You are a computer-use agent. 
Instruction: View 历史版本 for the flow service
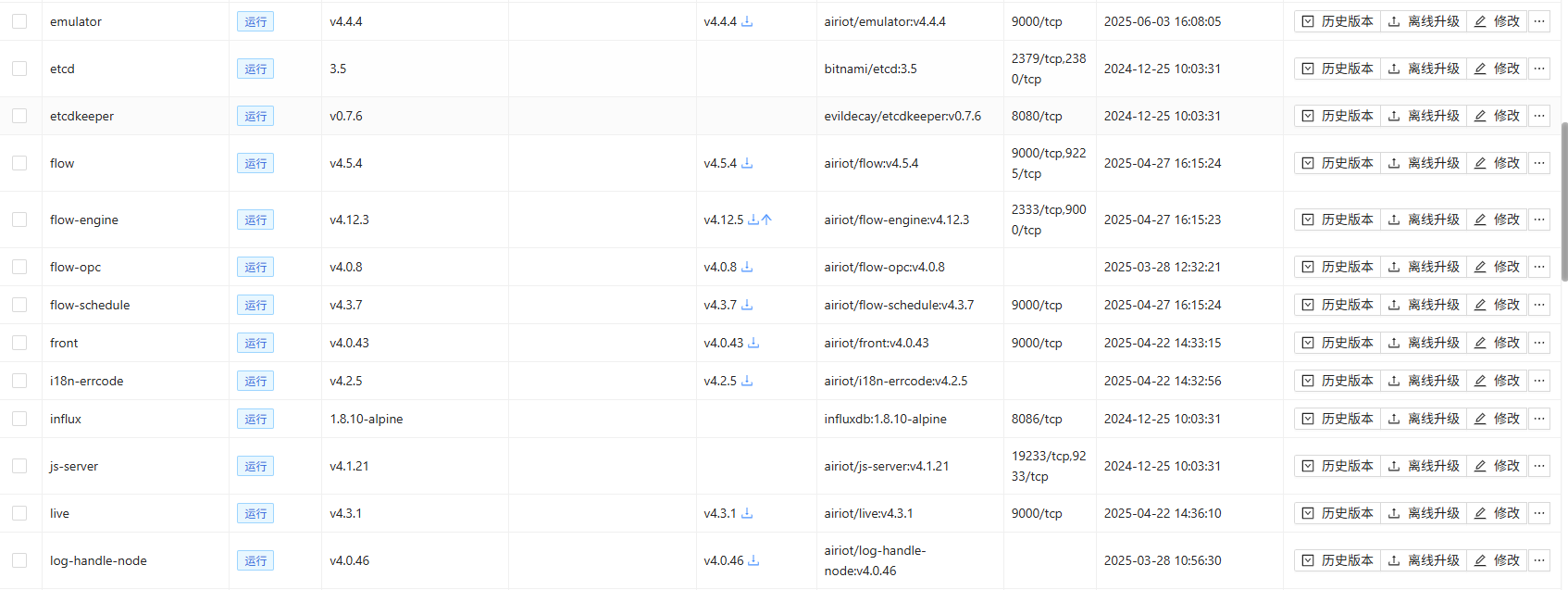1338,163
